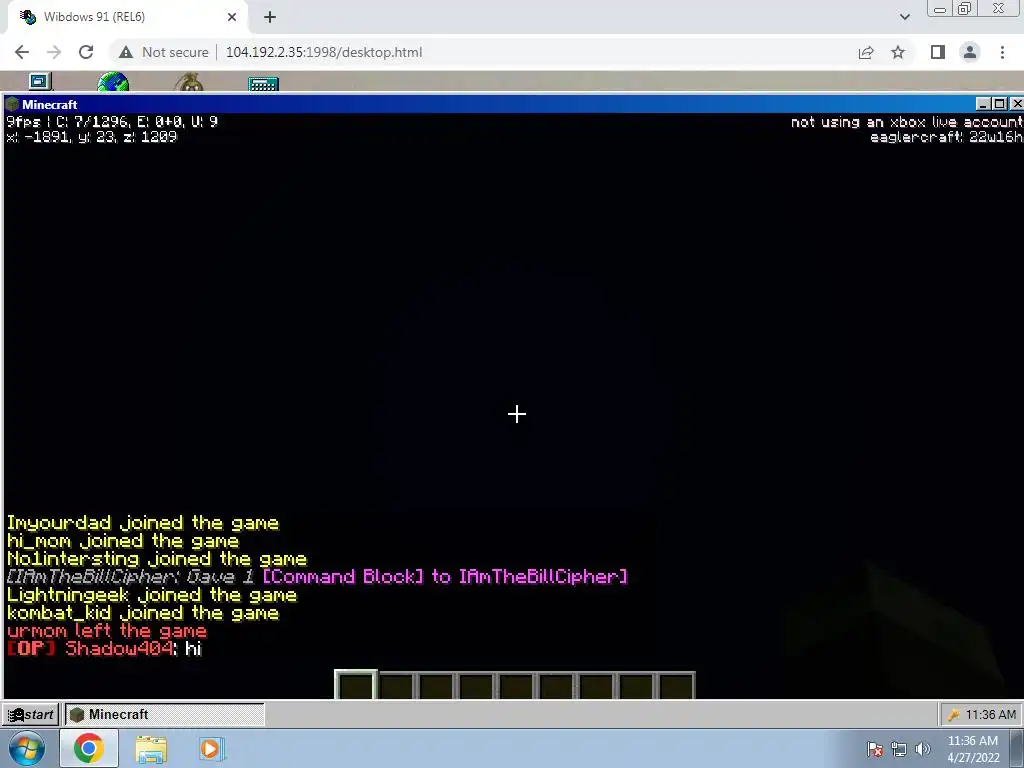Click the grass block icon in Minecraft title bar

[12, 104]
